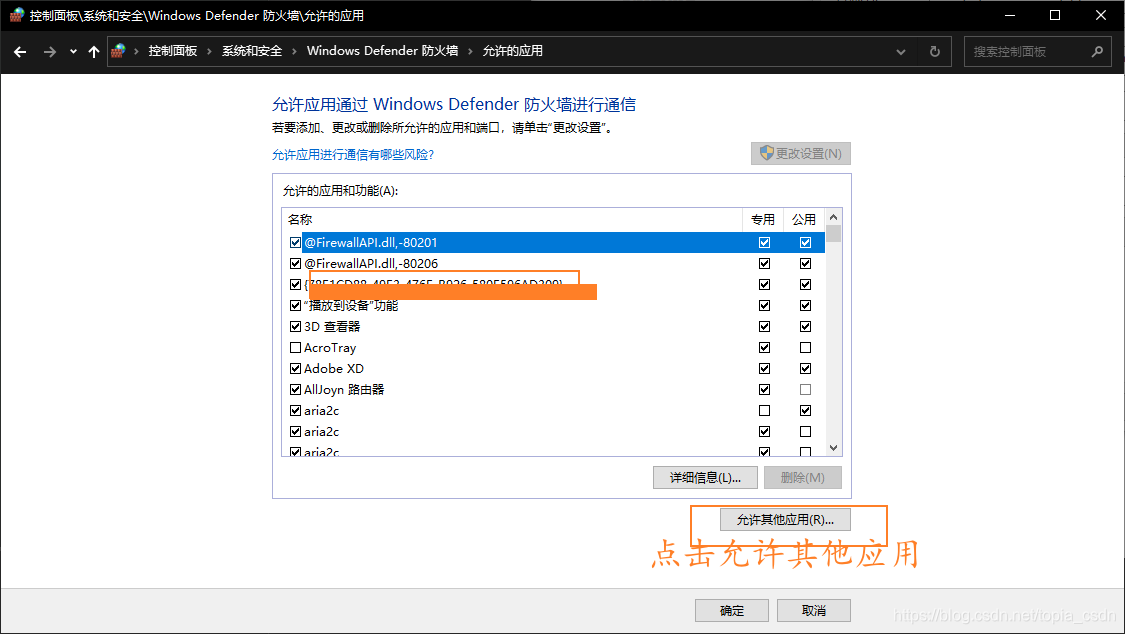This screenshot has height=634, width=1125.
Task: Click 允许其他应用(R)... button
Action: pyautogui.click(x=785, y=519)
